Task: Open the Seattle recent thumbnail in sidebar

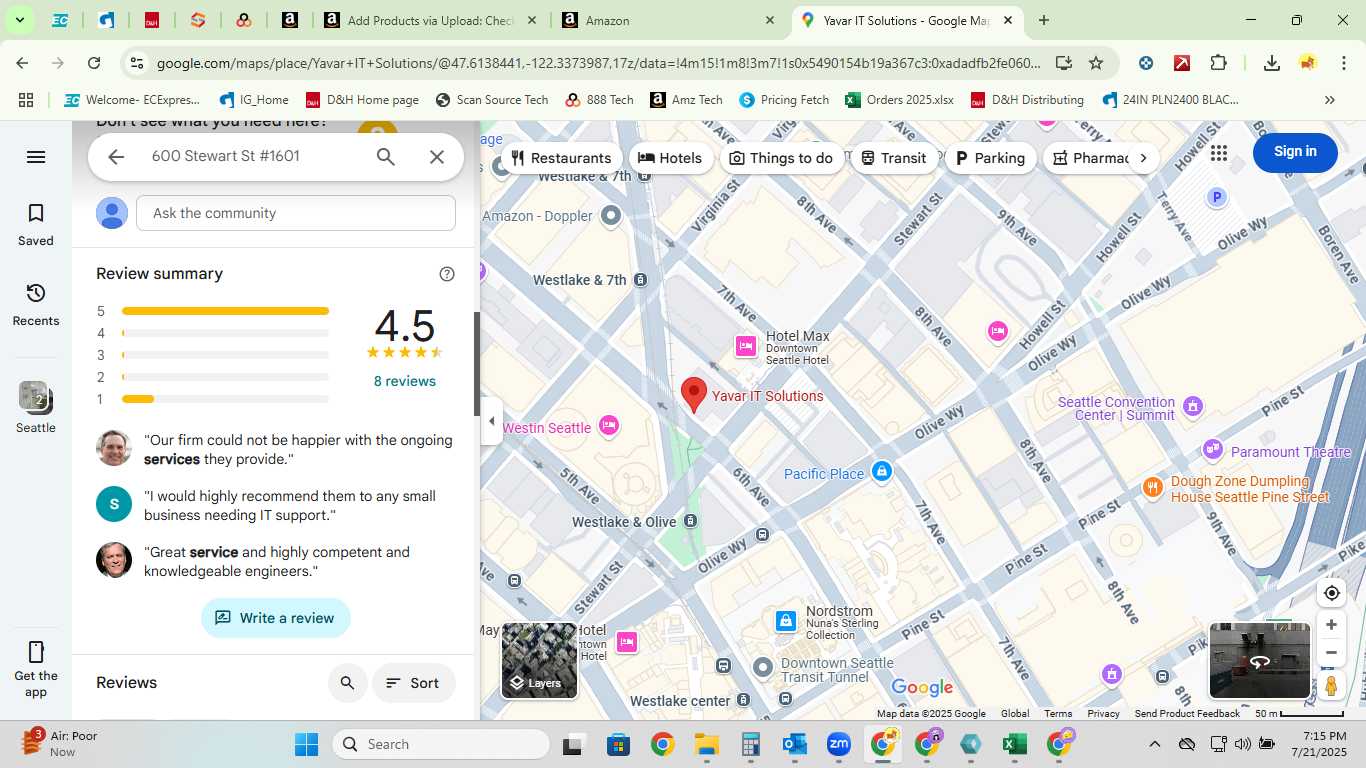Action: tap(36, 407)
